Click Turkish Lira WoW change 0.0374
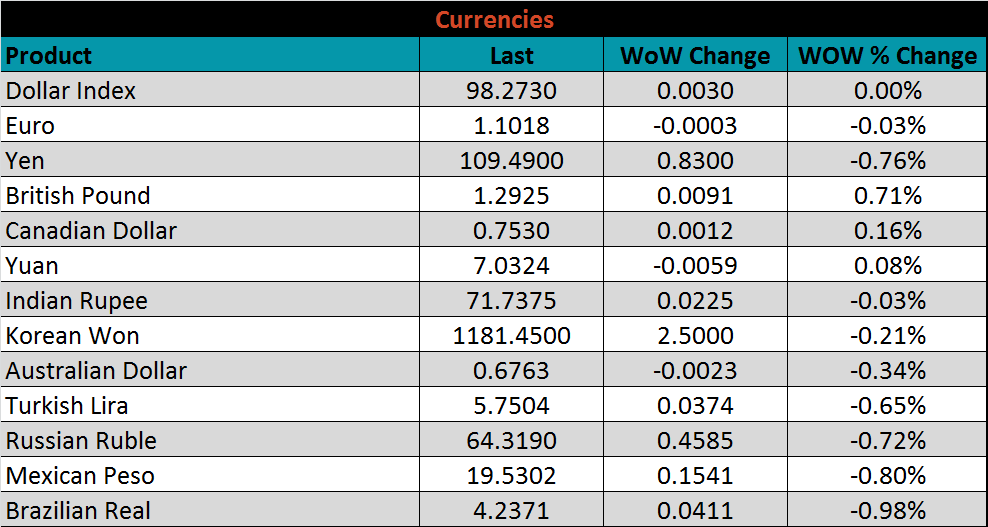 coord(695,406)
